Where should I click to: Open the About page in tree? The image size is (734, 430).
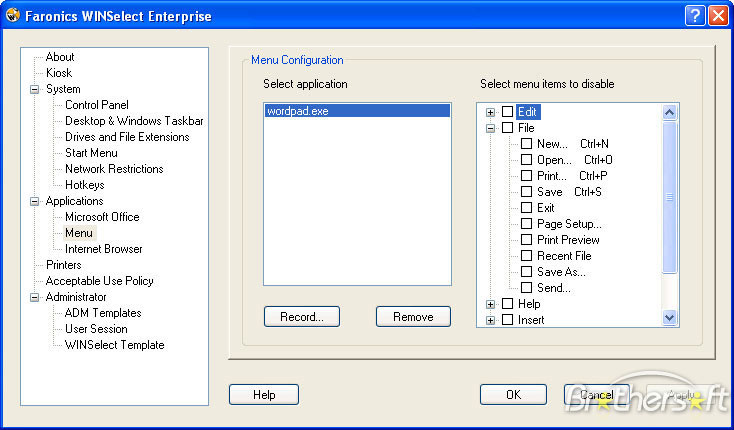tap(60, 57)
